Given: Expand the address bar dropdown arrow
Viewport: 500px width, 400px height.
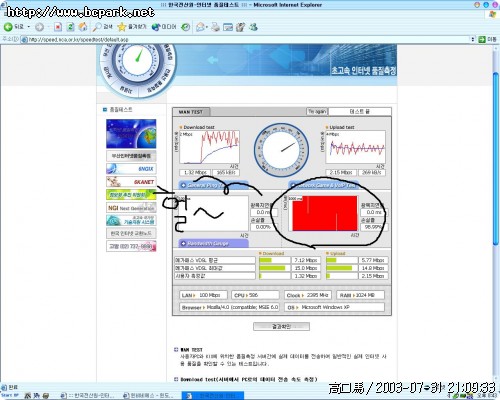Looking at the screenshot, I should tap(473, 39).
